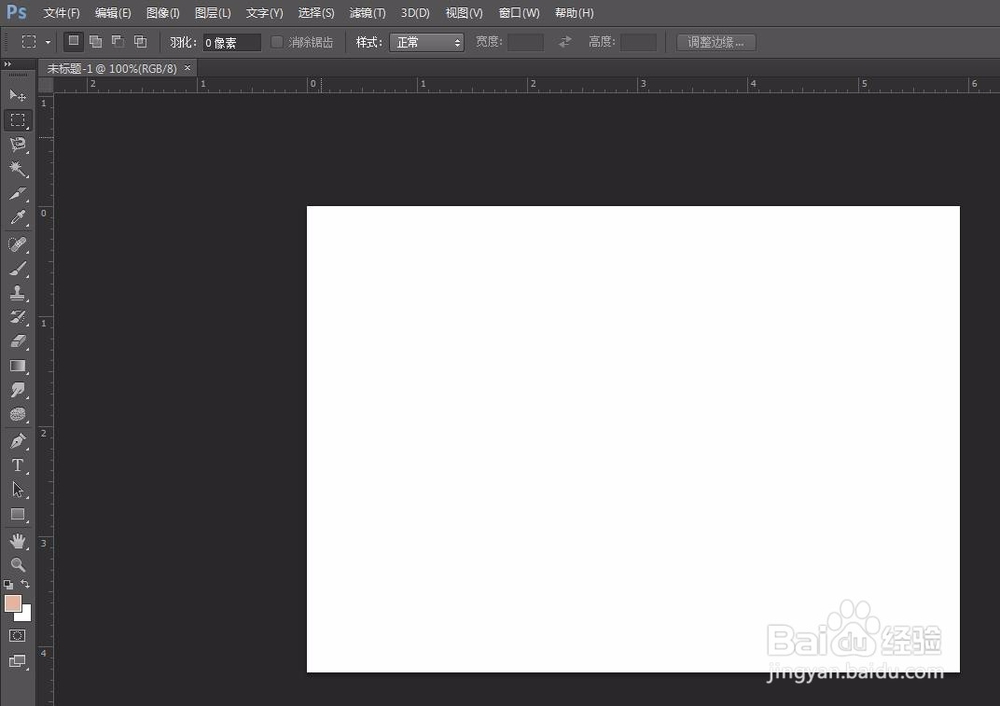Viewport: 1000px width, 706px height.
Task: Open the Layer menu
Action: pyautogui.click(x=212, y=13)
